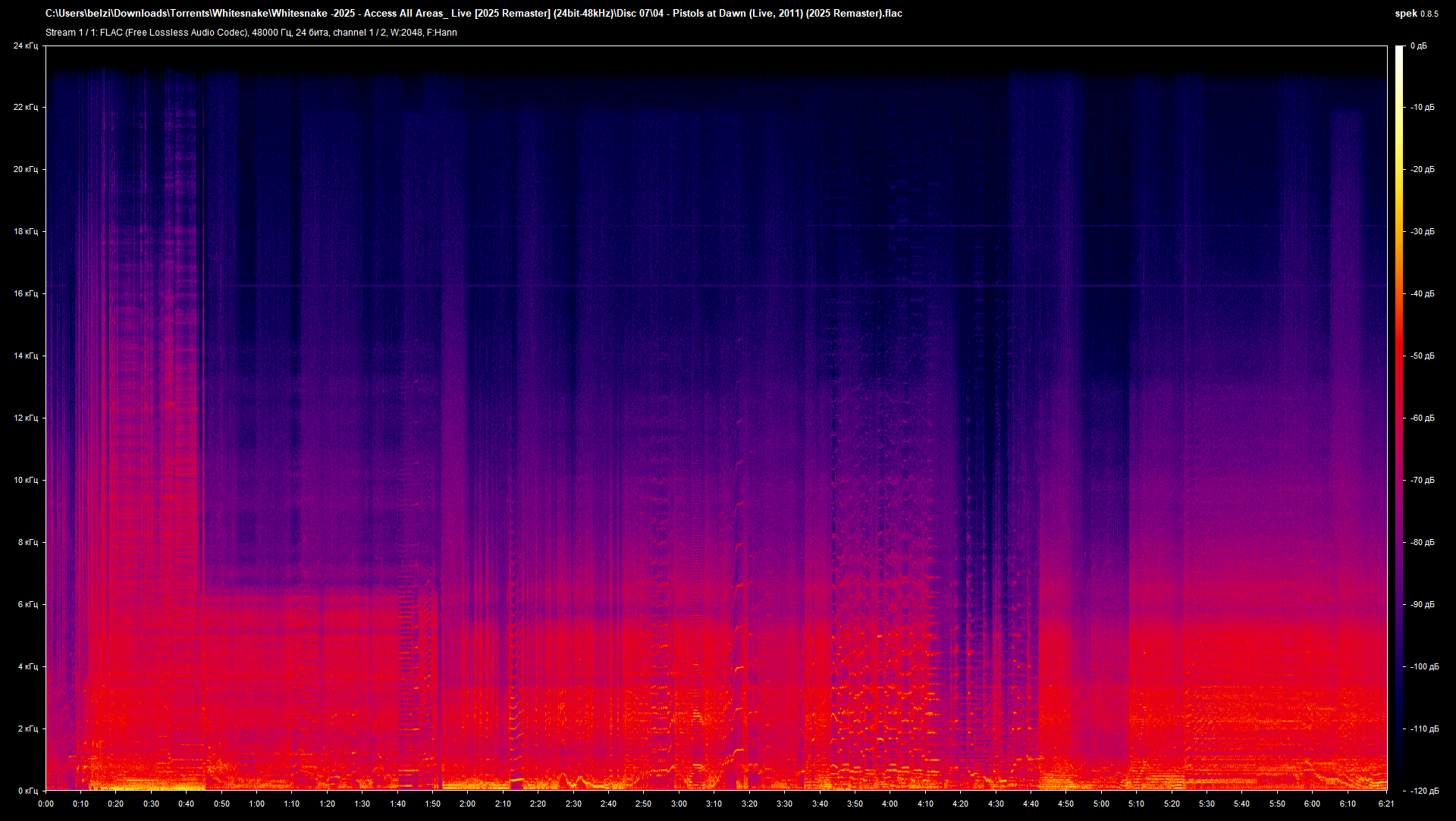Click the -80 дБ scale label
This screenshot has width=1456, height=821.
pos(1422,542)
